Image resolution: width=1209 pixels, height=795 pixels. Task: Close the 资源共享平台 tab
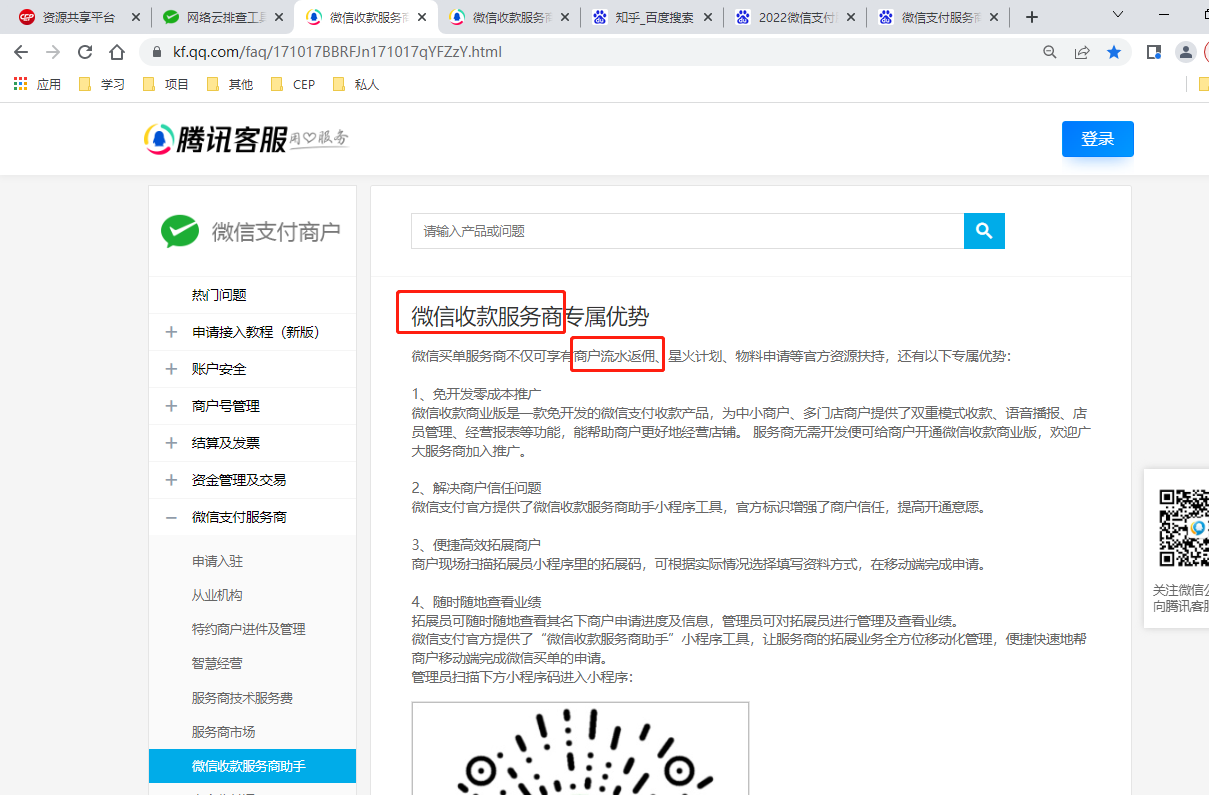click(x=136, y=17)
